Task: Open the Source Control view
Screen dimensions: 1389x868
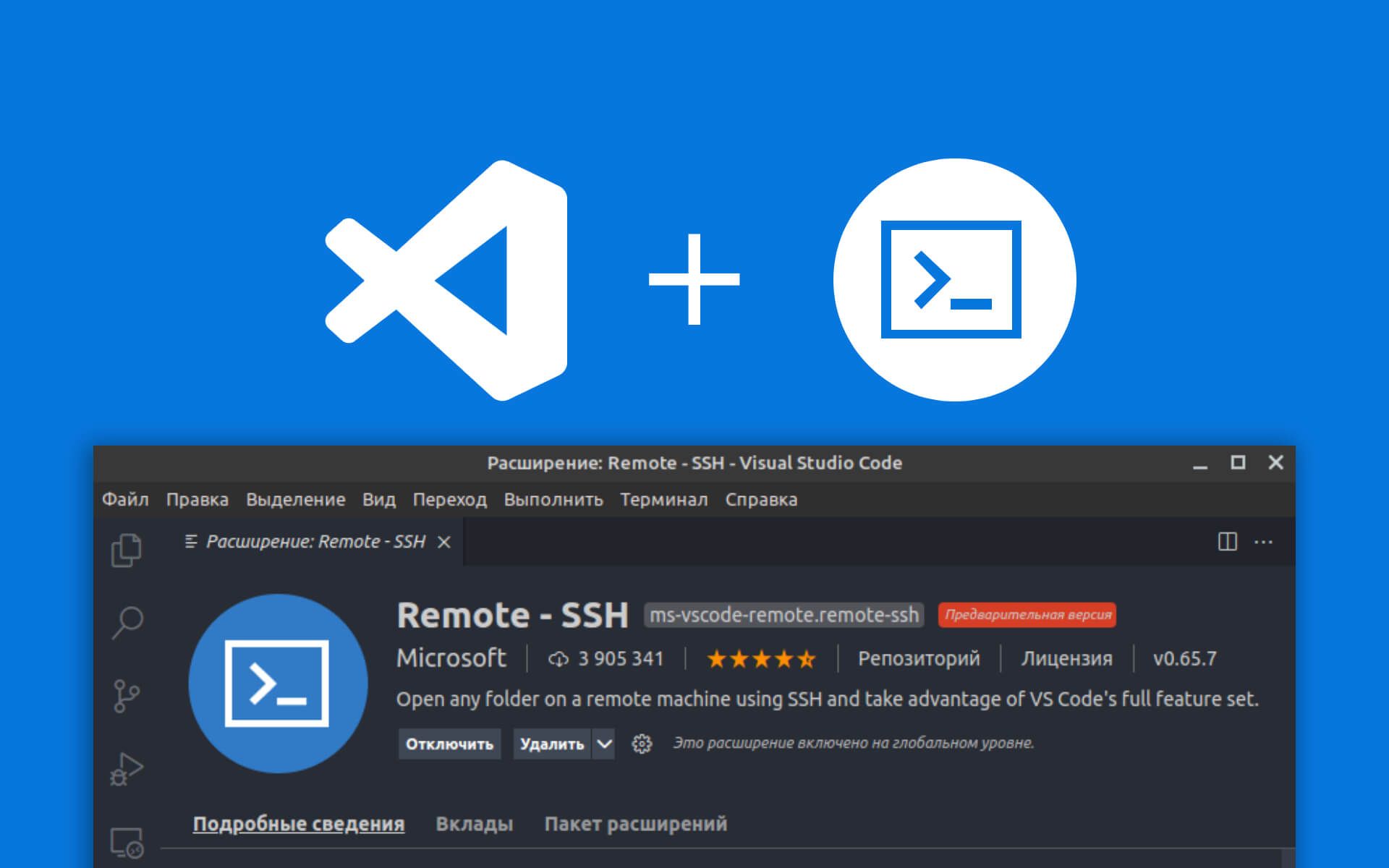Action: (127, 696)
